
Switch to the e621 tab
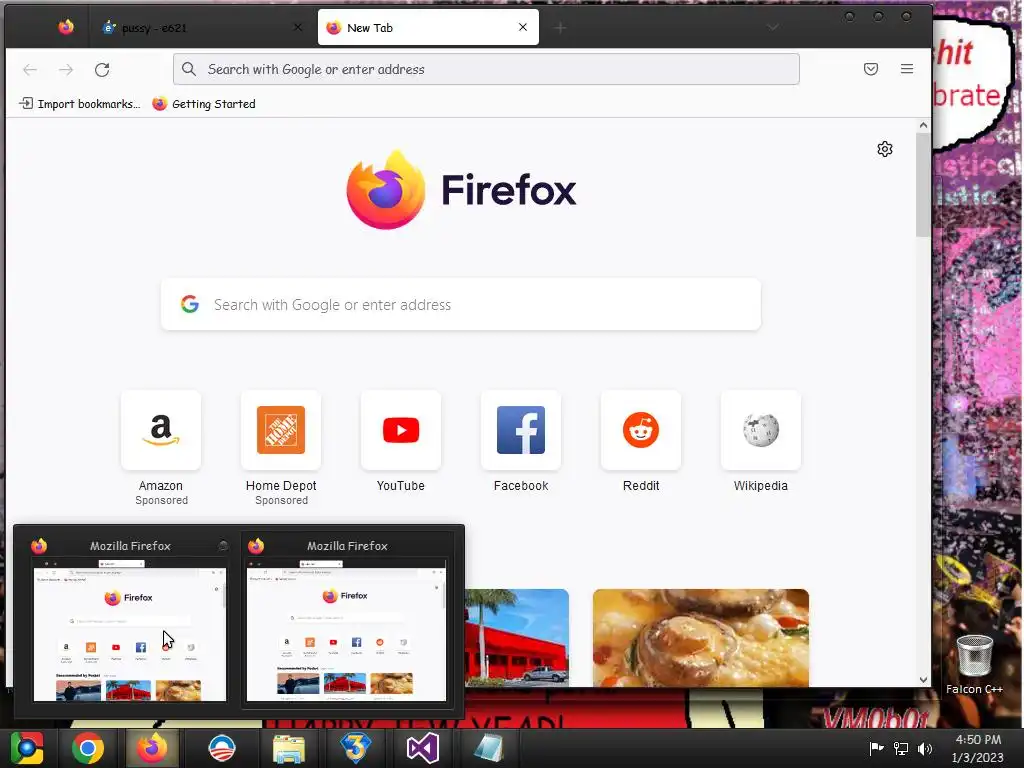click(200, 27)
